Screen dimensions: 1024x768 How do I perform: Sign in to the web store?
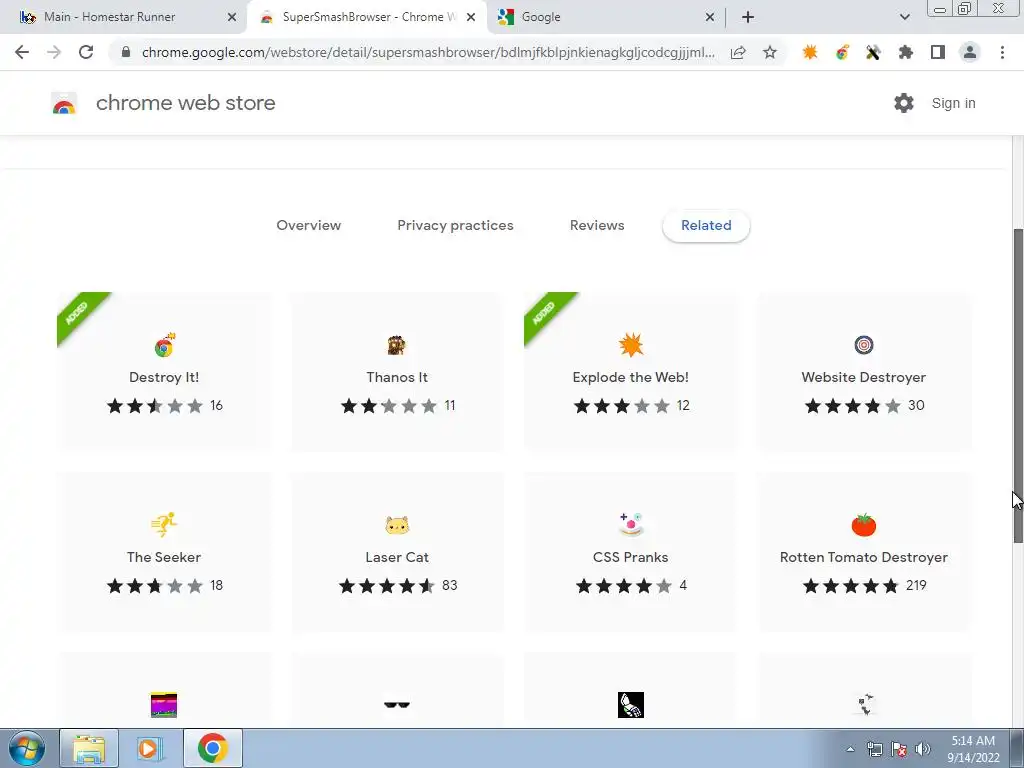coord(953,103)
